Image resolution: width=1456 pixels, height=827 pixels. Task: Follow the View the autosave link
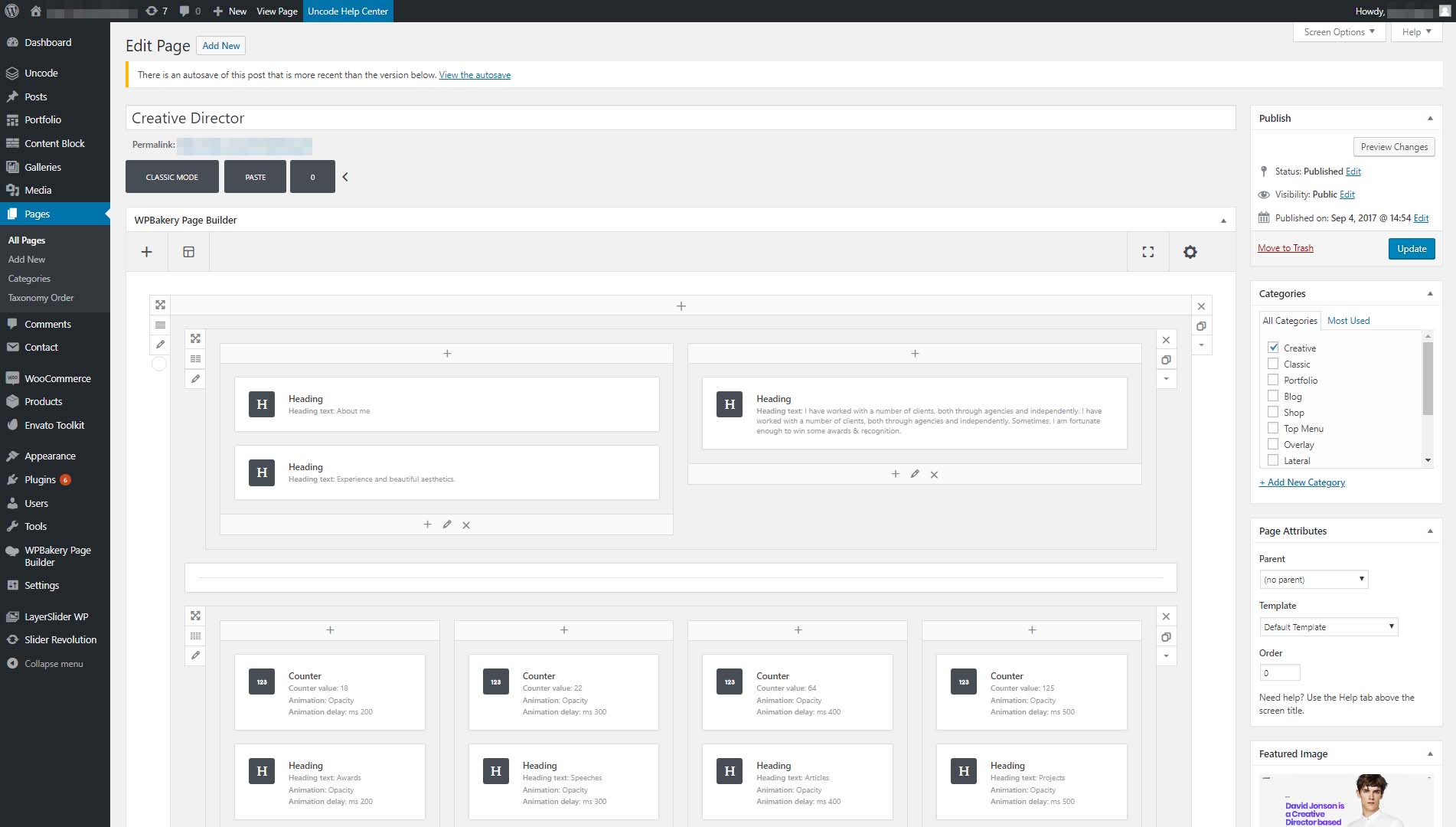(475, 75)
